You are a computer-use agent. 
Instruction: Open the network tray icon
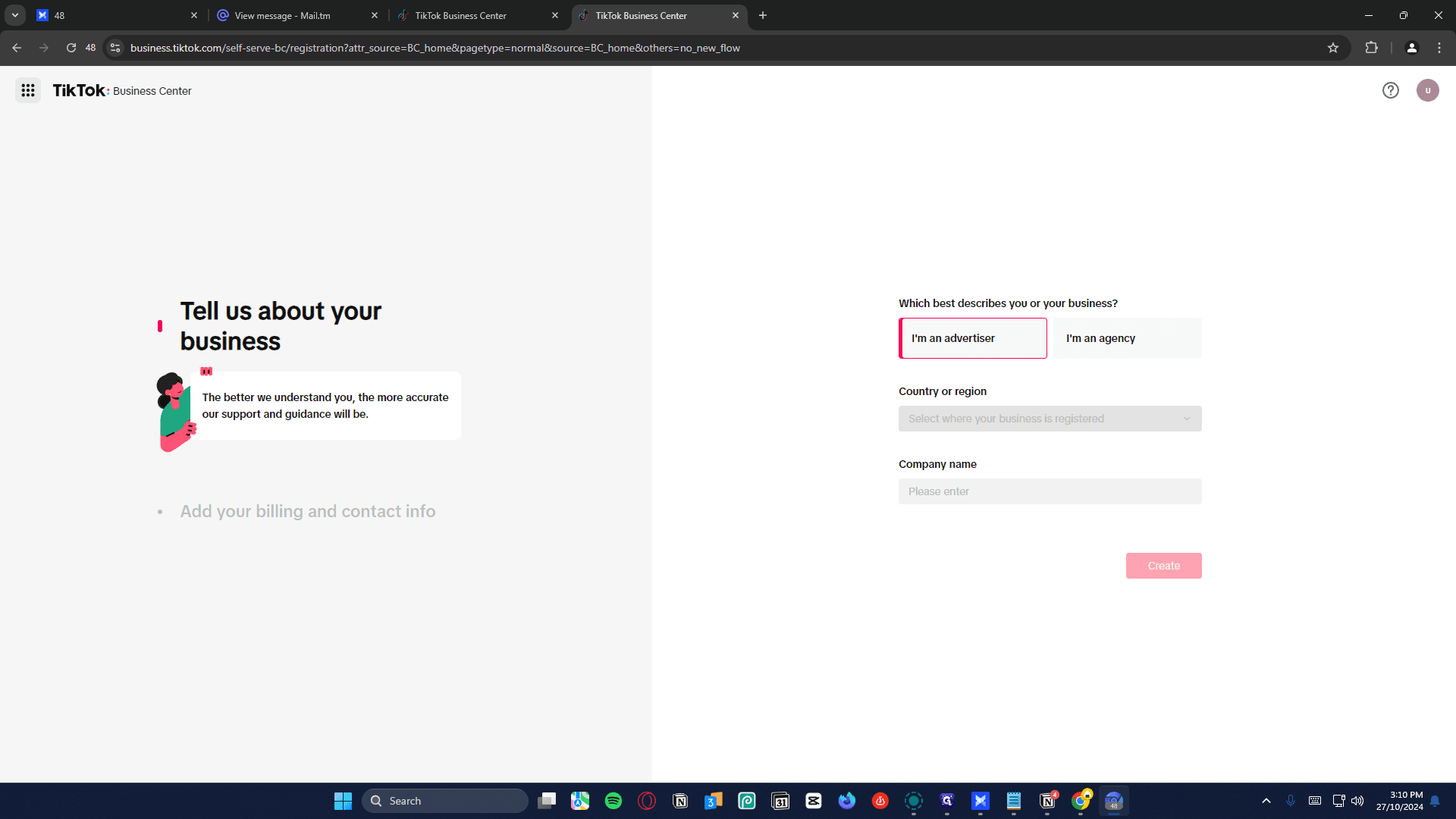click(x=1338, y=801)
